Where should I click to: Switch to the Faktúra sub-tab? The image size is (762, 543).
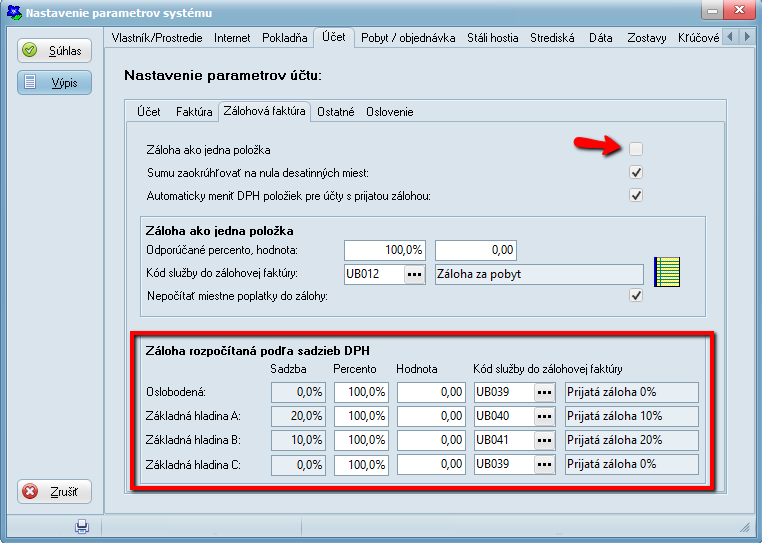pyautogui.click(x=193, y=112)
